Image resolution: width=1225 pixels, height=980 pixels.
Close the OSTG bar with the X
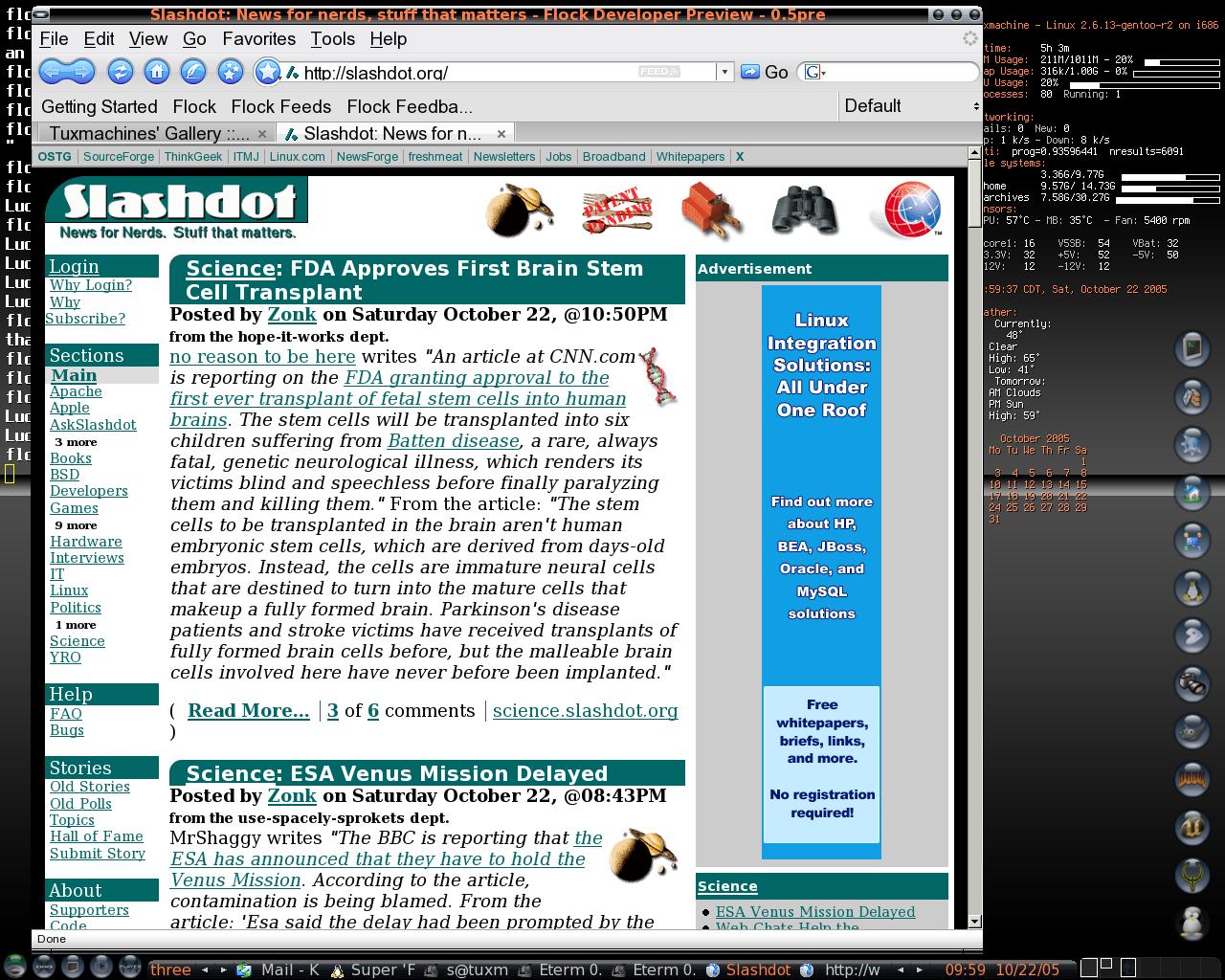point(739,157)
